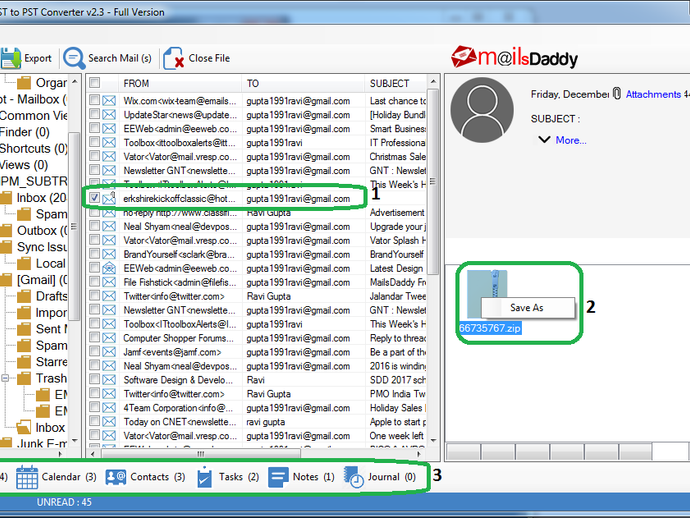Click the email list vertical scrollbar thumb
This screenshot has height=518, width=690.
coord(433,182)
